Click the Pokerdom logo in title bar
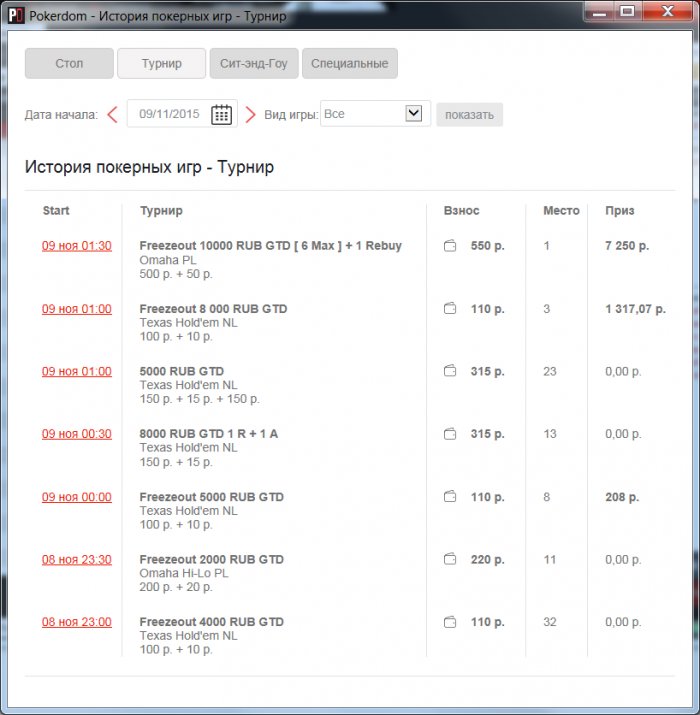 pyautogui.click(x=16, y=16)
